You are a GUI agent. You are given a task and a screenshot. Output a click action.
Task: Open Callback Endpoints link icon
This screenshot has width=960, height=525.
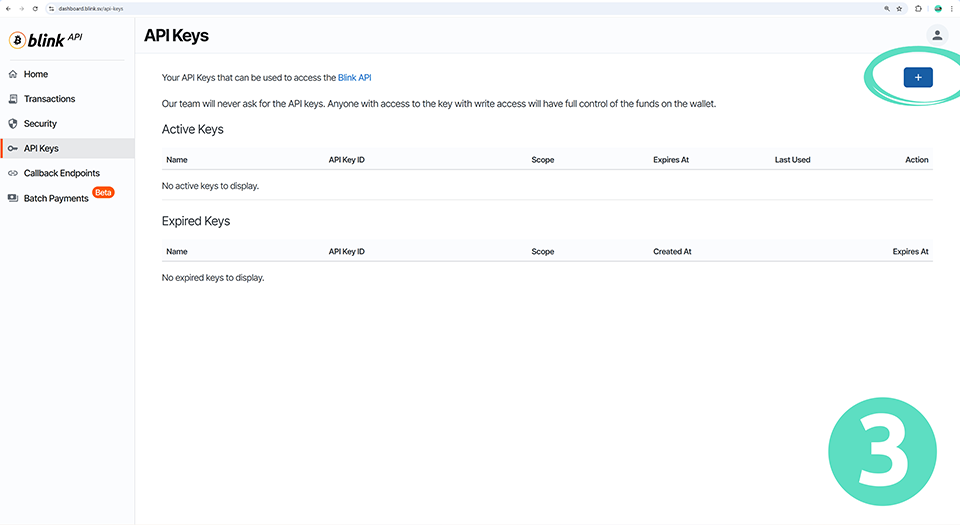[x=13, y=173]
